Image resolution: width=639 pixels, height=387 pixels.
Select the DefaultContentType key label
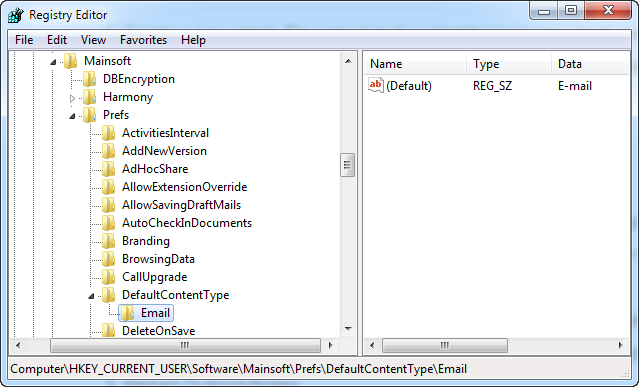click(x=176, y=295)
